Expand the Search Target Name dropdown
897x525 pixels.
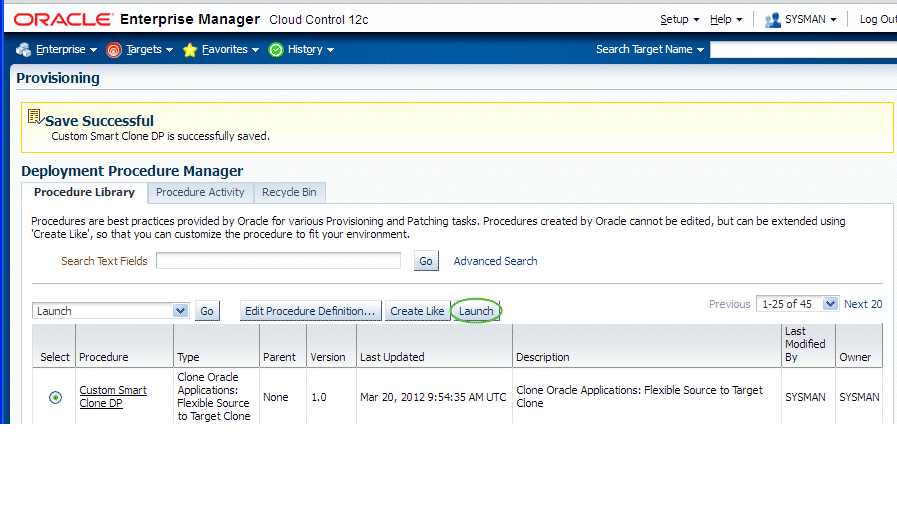click(649, 50)
